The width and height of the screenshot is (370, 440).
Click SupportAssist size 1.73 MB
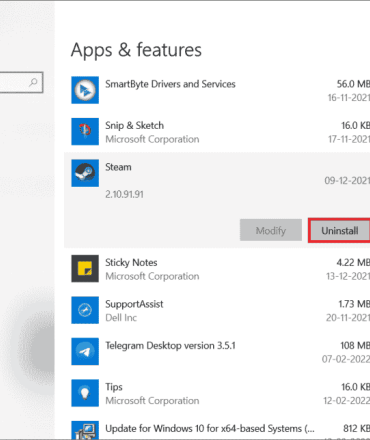click(x=354, y=304)
